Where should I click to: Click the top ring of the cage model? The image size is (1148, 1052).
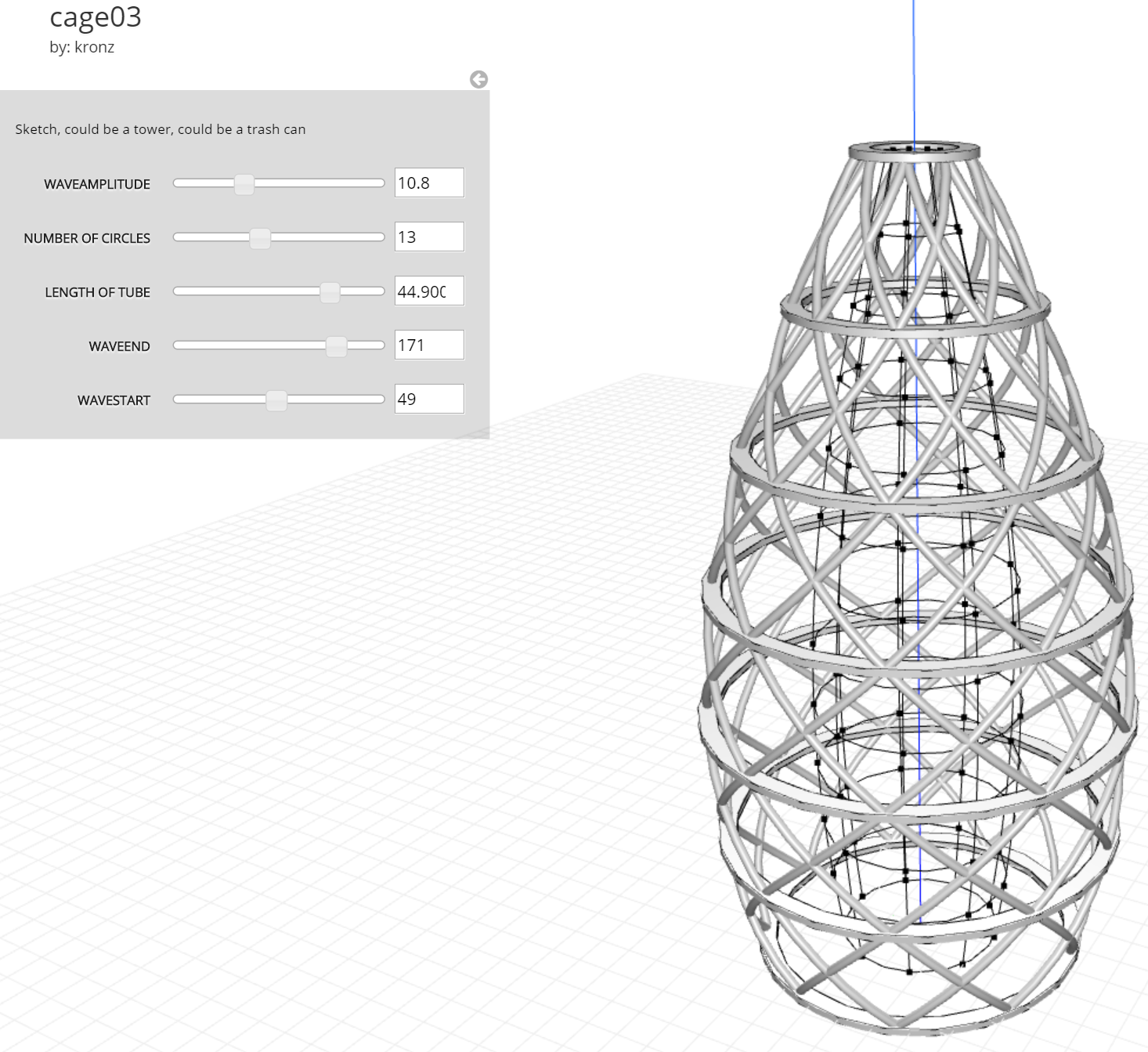912,147
